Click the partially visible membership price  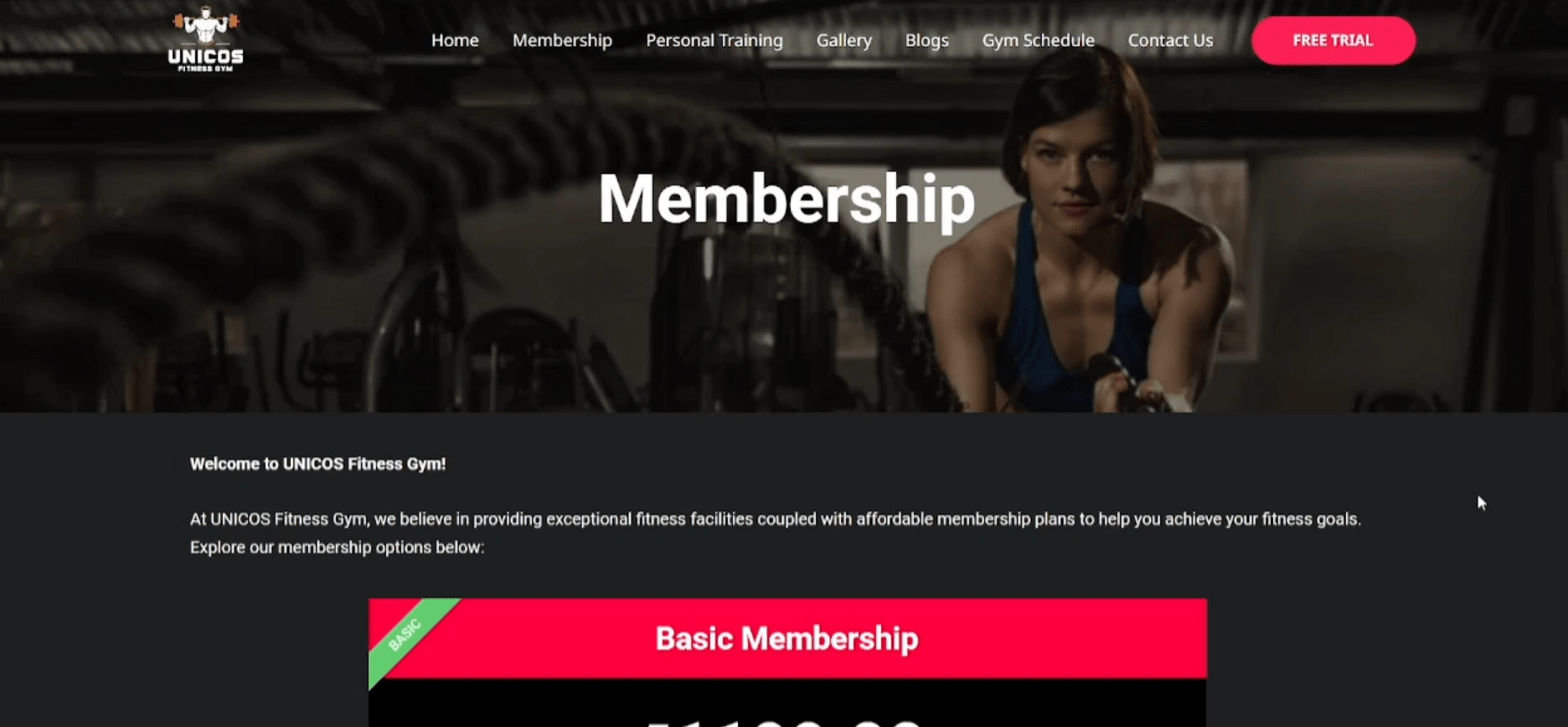click(786, 721)
